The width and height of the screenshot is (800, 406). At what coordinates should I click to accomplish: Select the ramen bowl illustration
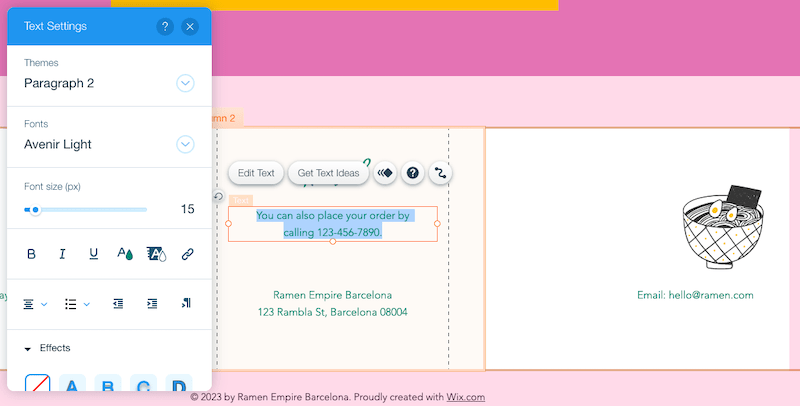point(723,227)
